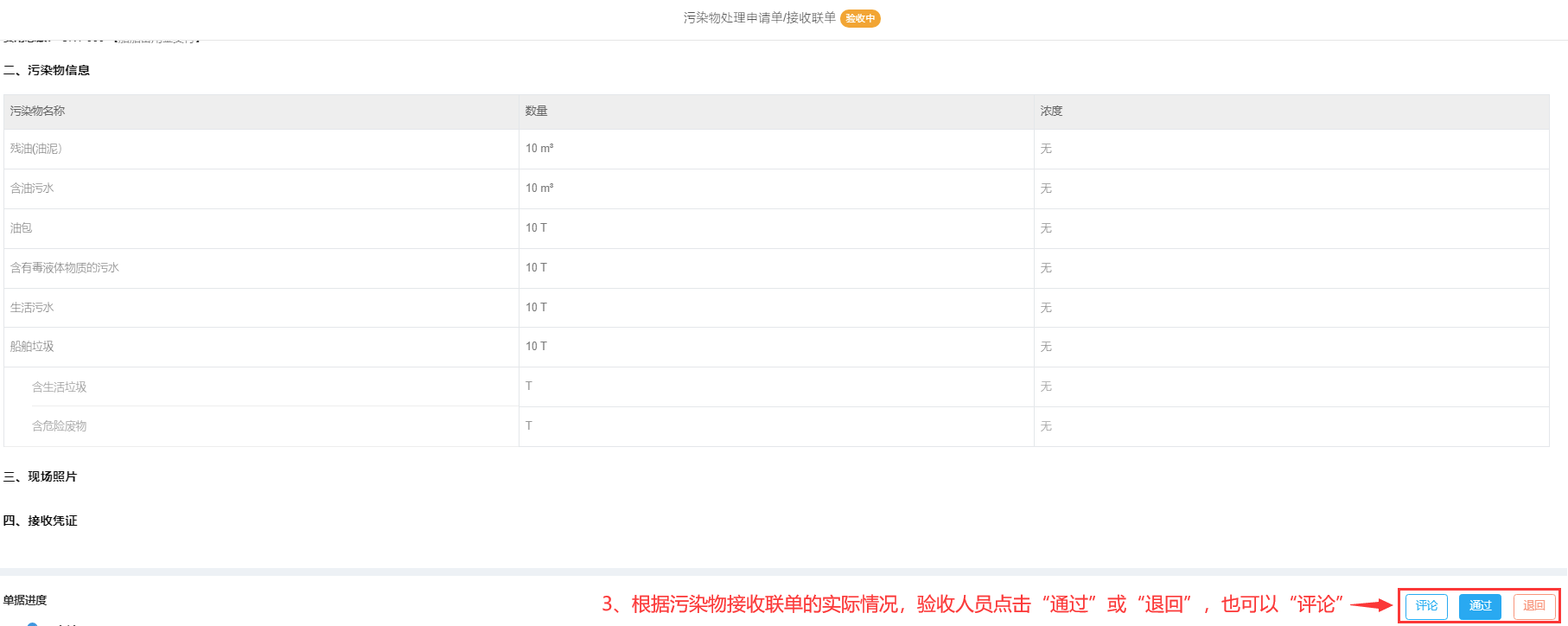Select the 油包 row name
This screenshot has width=1568, height=626.
(x=21, y=228)
